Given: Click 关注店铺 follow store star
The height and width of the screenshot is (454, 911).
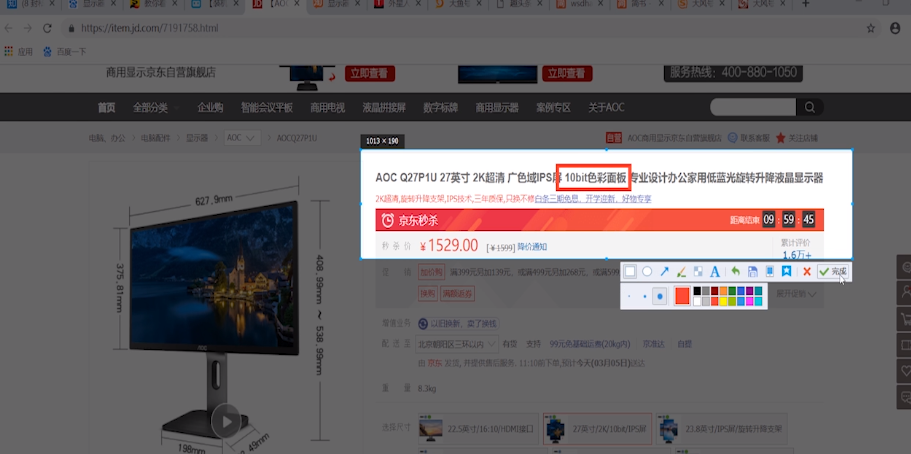Looking at the screenshot, I should tap(797, 138).
